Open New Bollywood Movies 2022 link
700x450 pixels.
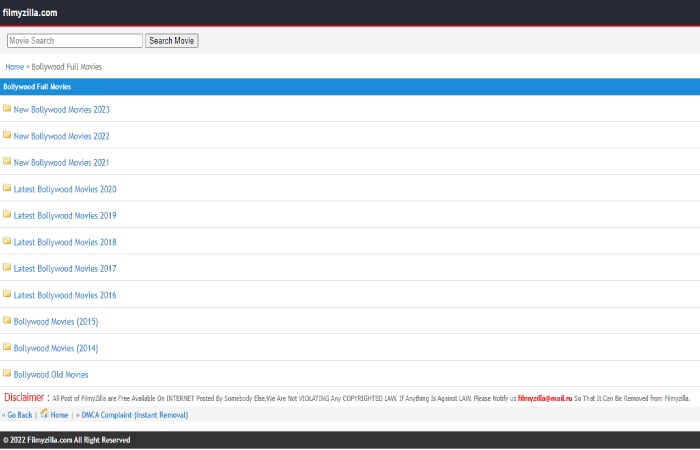click(62, 136)
